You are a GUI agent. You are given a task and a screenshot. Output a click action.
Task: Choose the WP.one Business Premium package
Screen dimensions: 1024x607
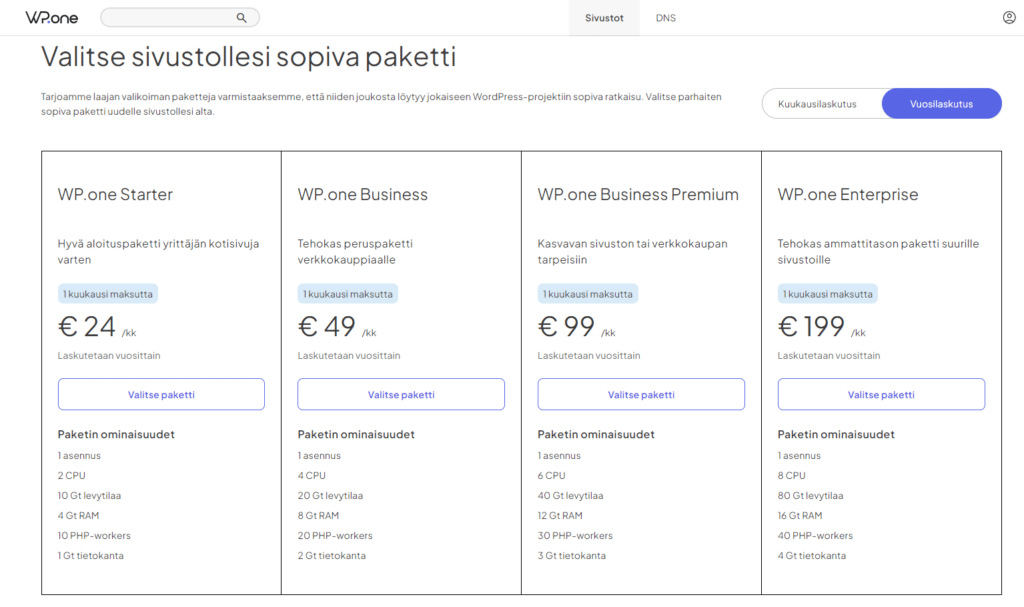tap(641, 394)
